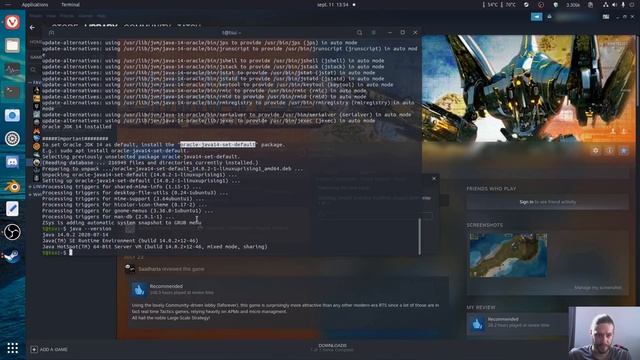Click the CPU temperature indicator in top panel
The height and width of the screenshot is (360, 640).
[x=491, y=5]
